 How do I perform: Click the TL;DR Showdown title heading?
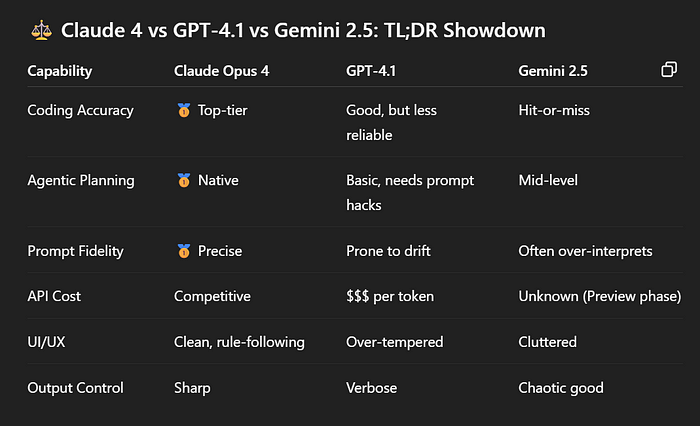(303, 30)
